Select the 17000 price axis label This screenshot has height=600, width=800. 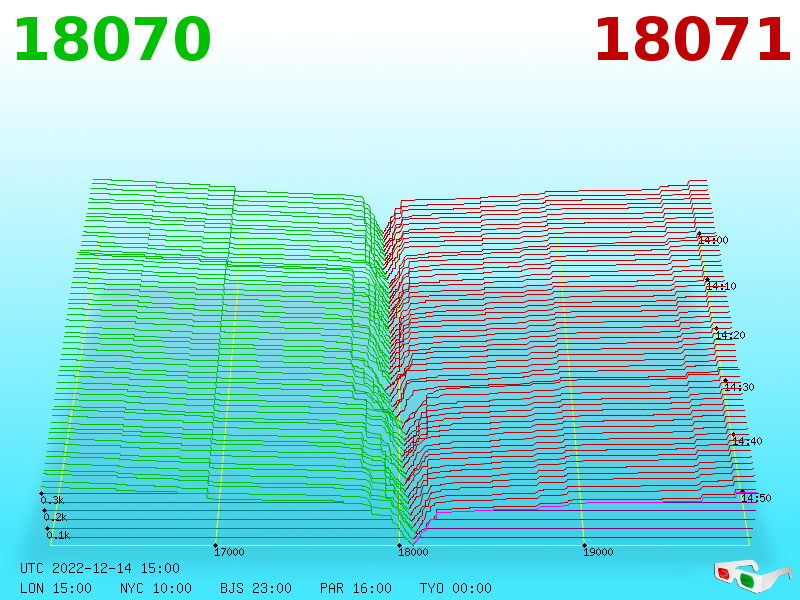coord(229,552)
